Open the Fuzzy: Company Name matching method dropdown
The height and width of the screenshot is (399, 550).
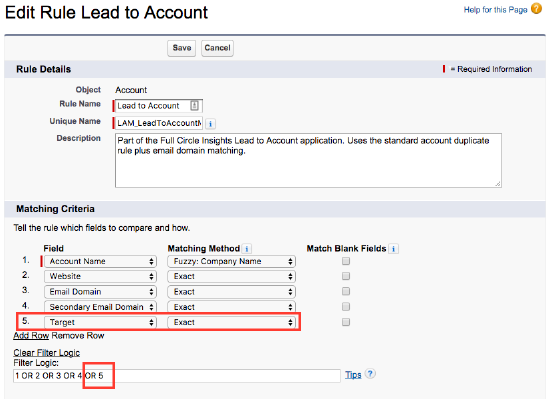tap(232, 261)
